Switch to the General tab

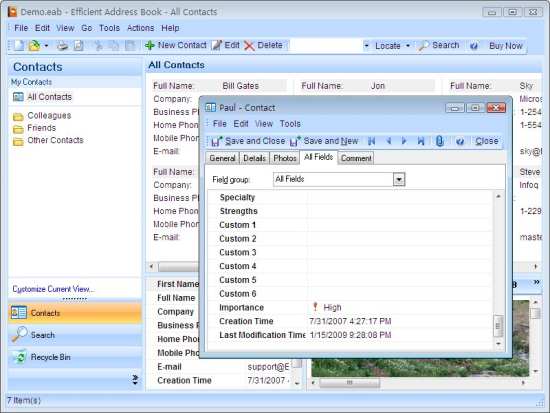tap(222, 158)
